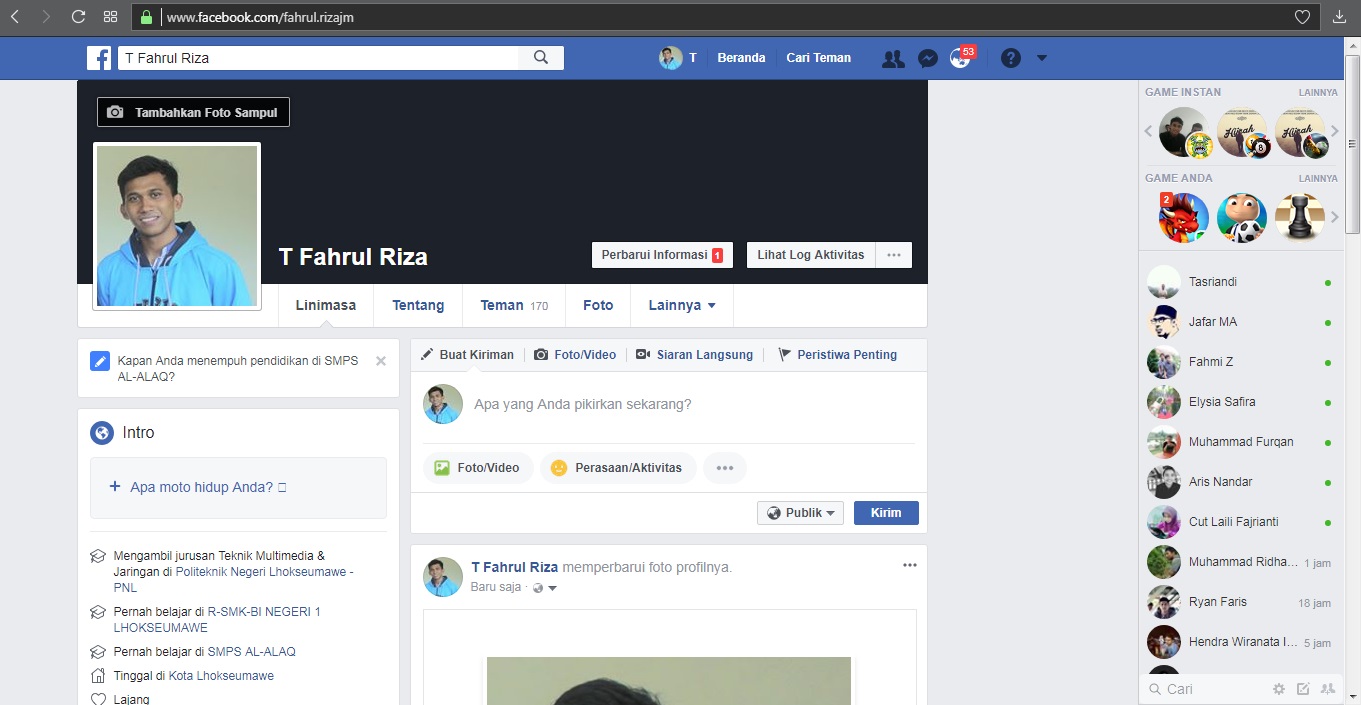
Task: Select the Linimasa tab
Action: pyautogui.click(x=326, y=305)
